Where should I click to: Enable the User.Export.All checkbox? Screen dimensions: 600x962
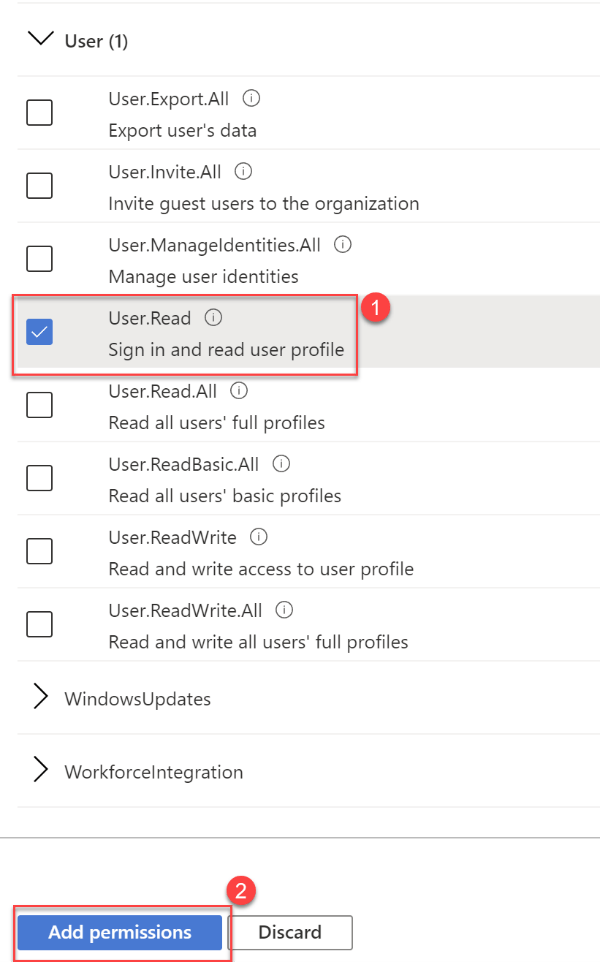pyautogui.click(x=40, y=113)
